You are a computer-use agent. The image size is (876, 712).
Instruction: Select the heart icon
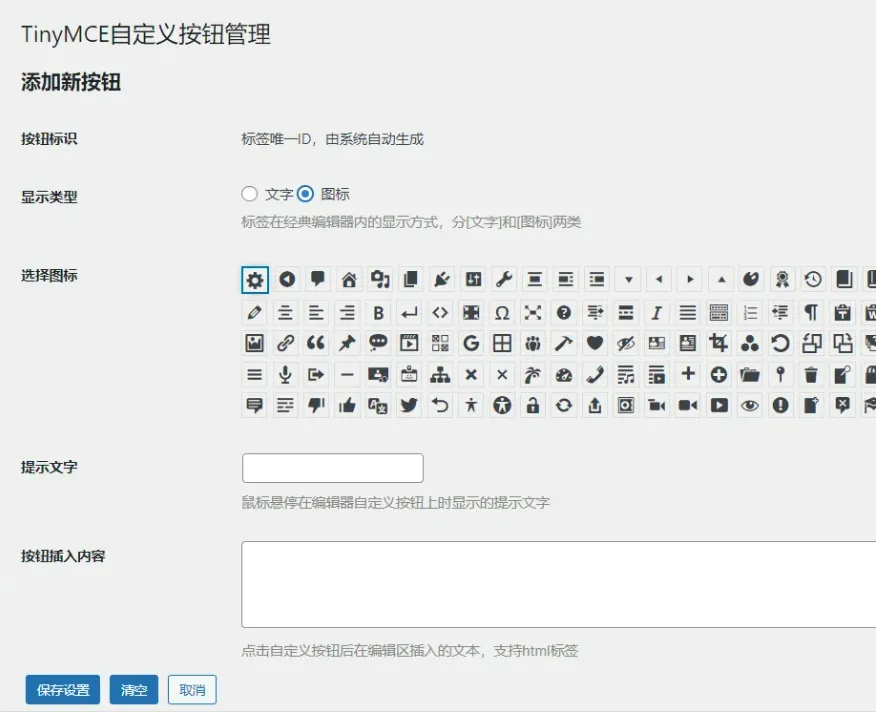595,343
